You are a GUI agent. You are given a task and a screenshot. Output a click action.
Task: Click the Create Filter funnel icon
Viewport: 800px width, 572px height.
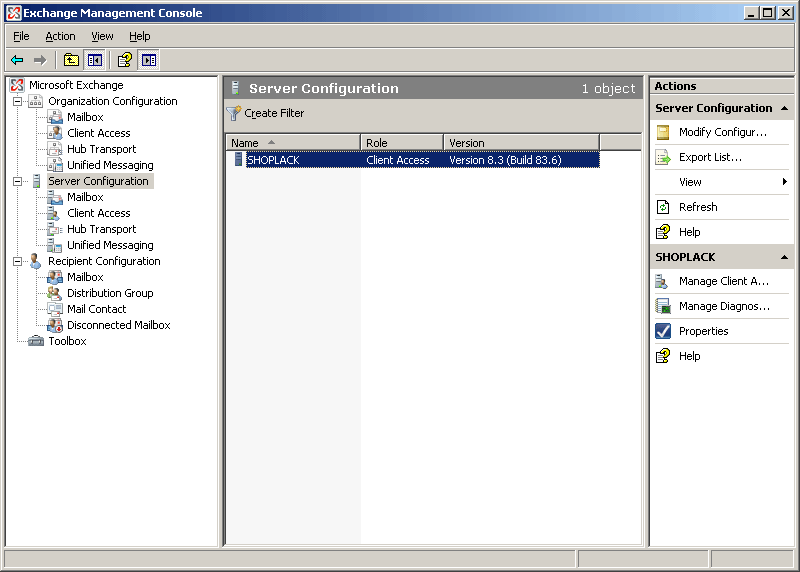coord(234,113)
